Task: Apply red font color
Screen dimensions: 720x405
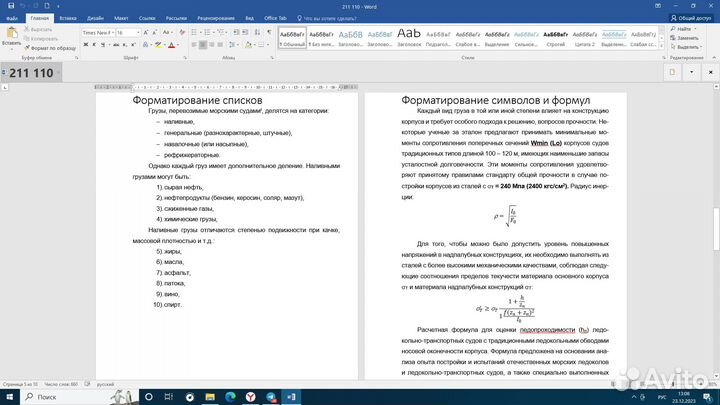Action: click(x=171, y=45)
